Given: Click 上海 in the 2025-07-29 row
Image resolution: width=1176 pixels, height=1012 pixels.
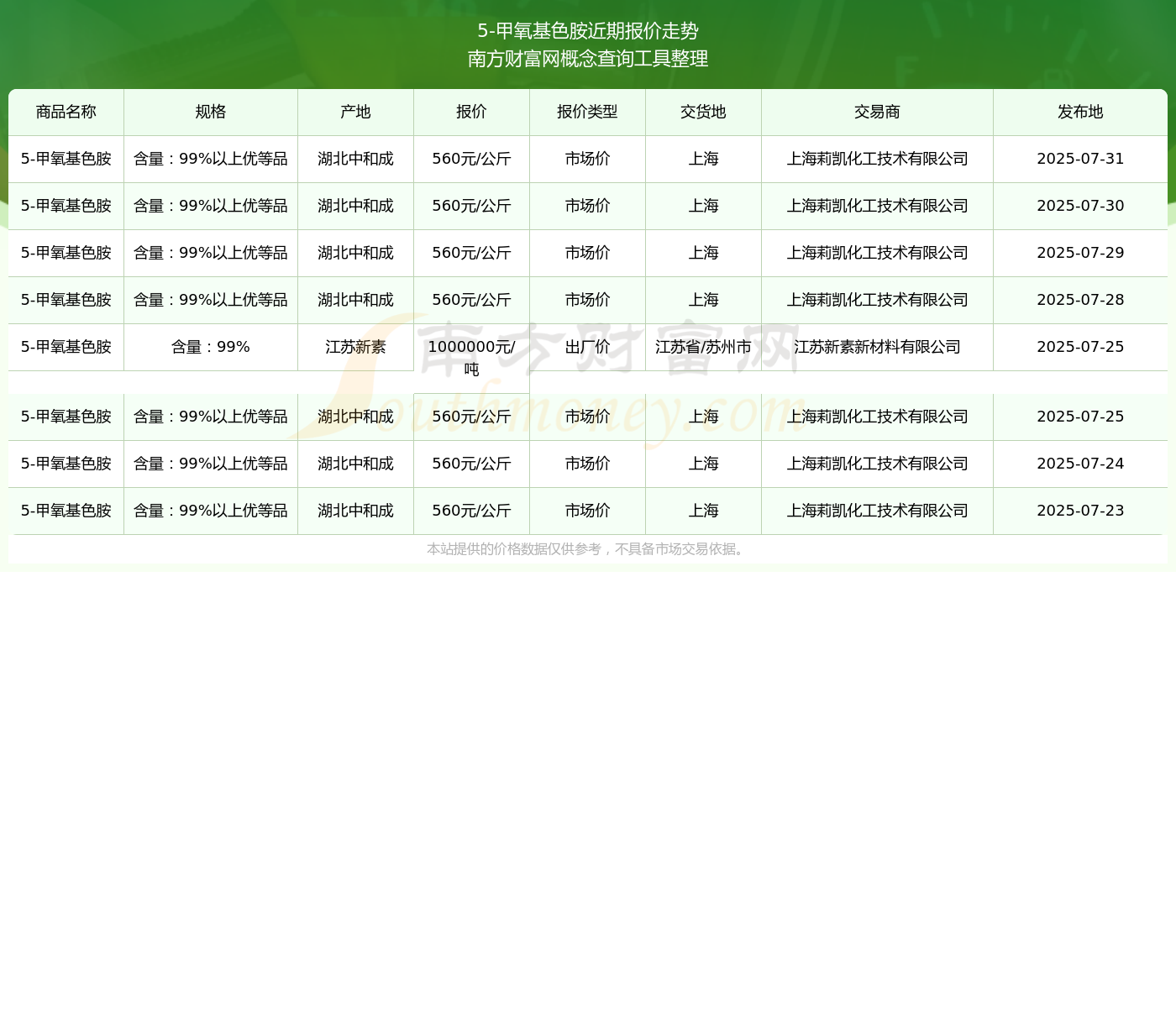Looking at the screenshot, I should [703, 253].
